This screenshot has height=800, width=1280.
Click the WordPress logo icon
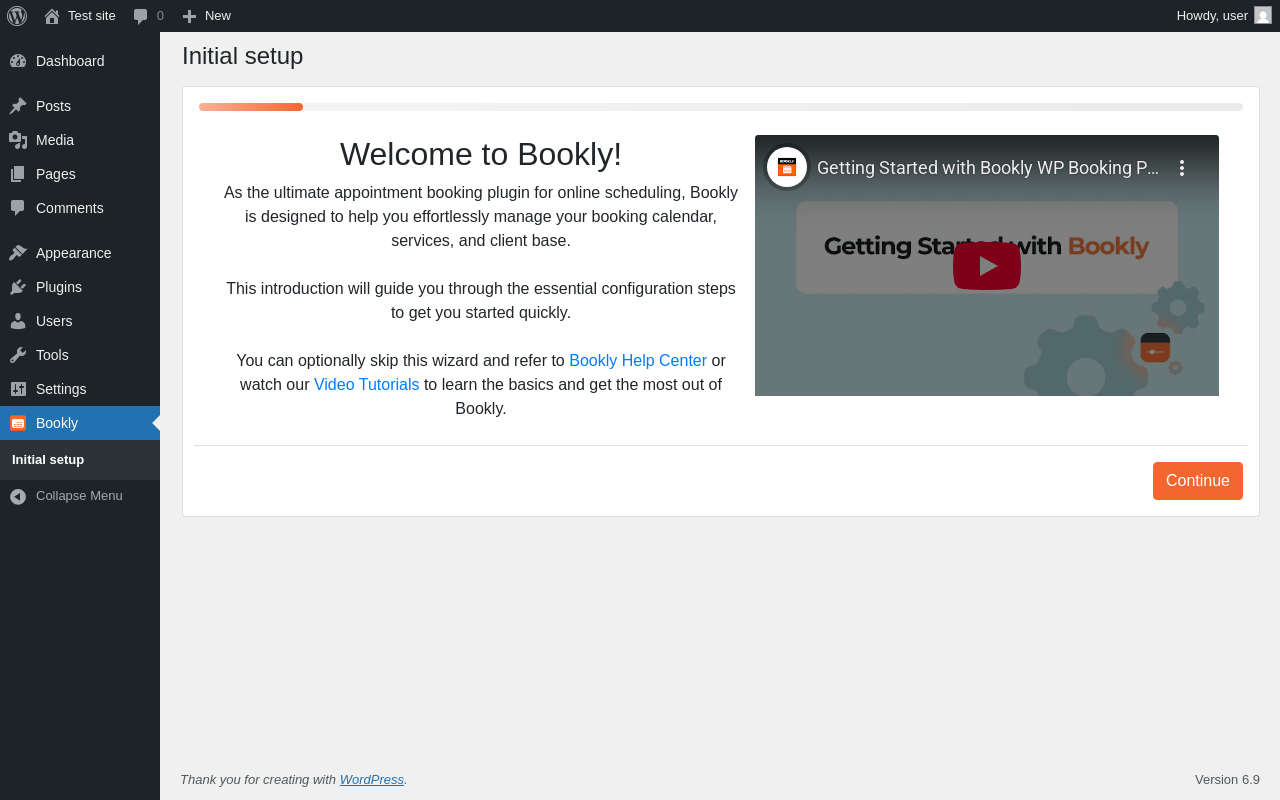click(17, 16)
